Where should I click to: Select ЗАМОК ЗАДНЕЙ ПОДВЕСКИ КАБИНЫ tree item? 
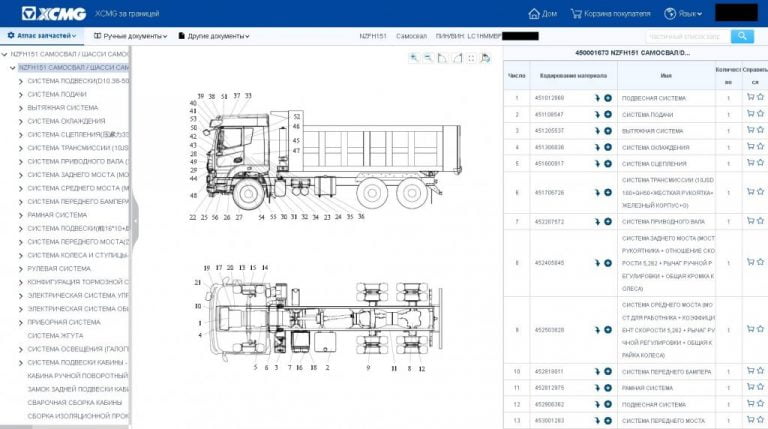(x=78, y=389)
